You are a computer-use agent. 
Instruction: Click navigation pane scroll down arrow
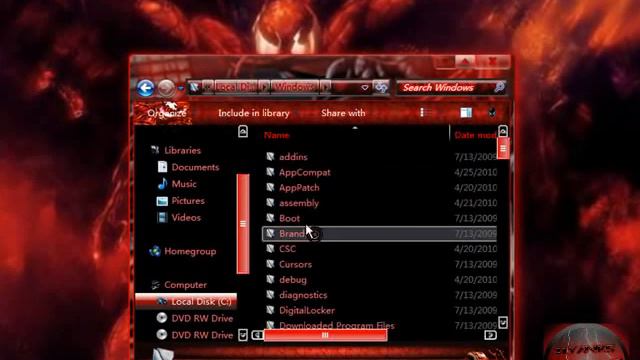243,335
